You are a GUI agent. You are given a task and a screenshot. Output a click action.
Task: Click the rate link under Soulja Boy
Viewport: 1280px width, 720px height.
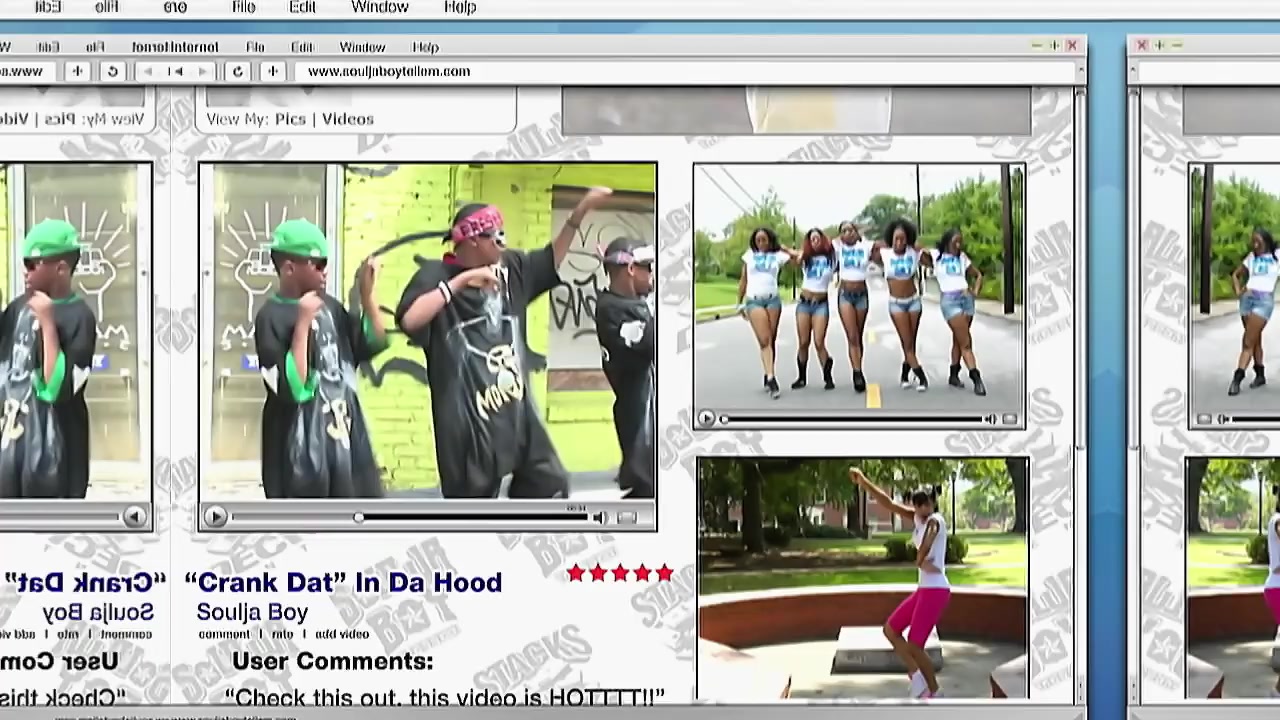[x=283, y=634]
